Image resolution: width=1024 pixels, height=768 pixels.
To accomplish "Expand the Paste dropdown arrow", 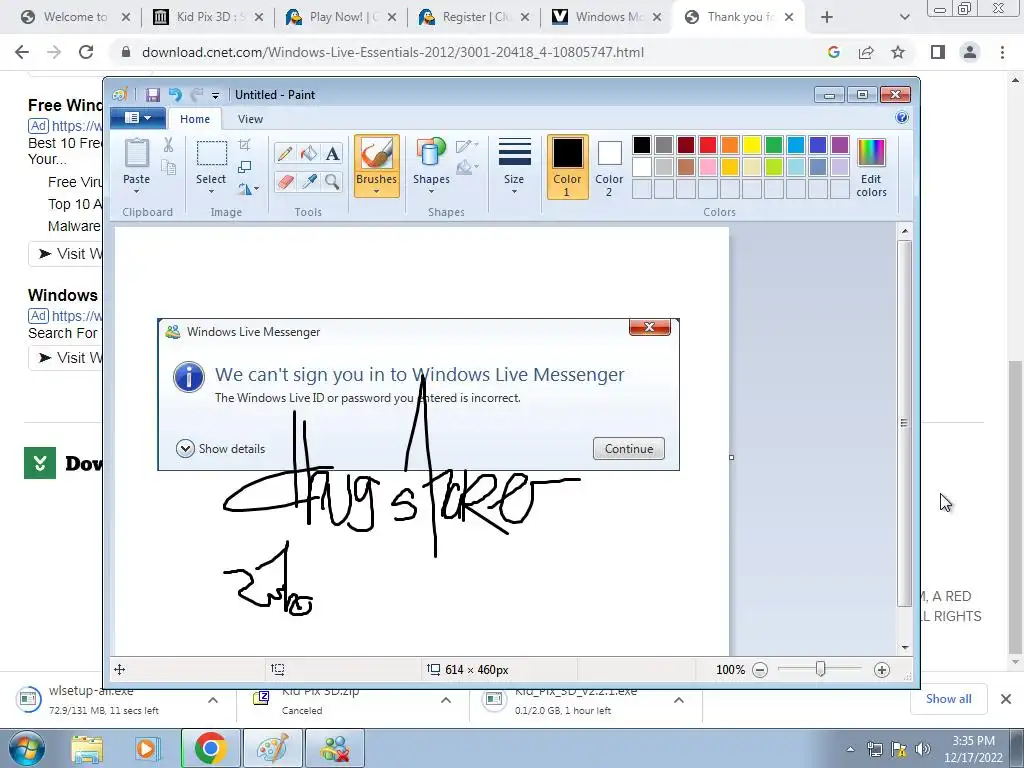I will (136, 192).
